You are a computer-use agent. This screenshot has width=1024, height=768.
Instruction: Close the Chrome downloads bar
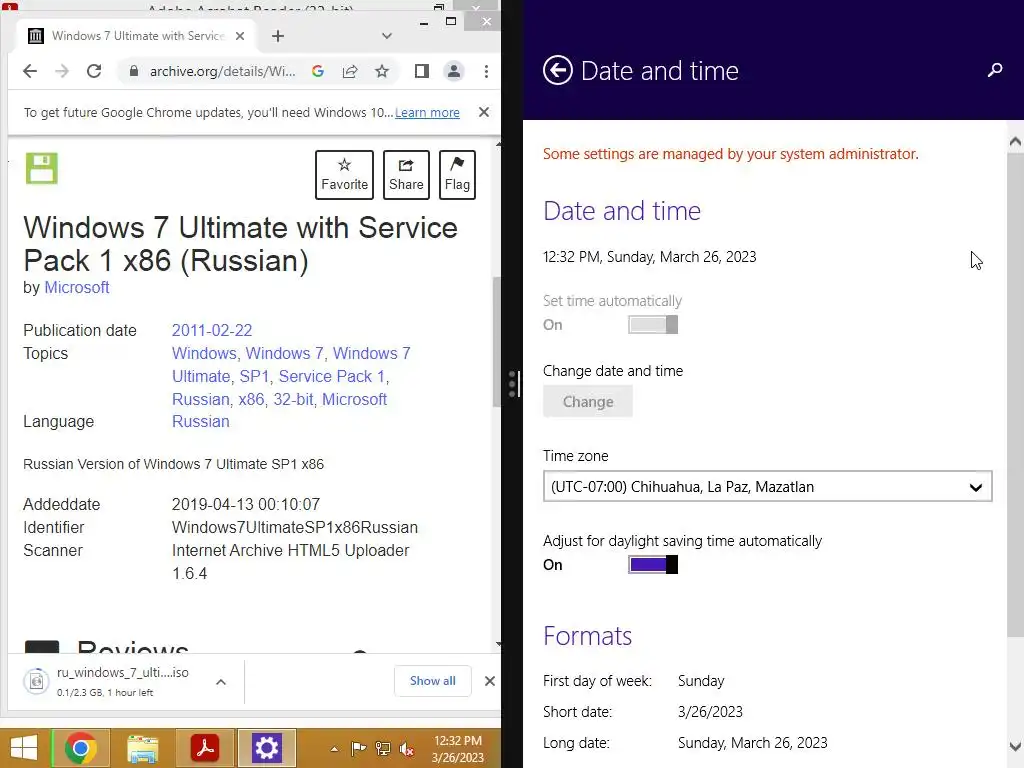click(490, 681)
